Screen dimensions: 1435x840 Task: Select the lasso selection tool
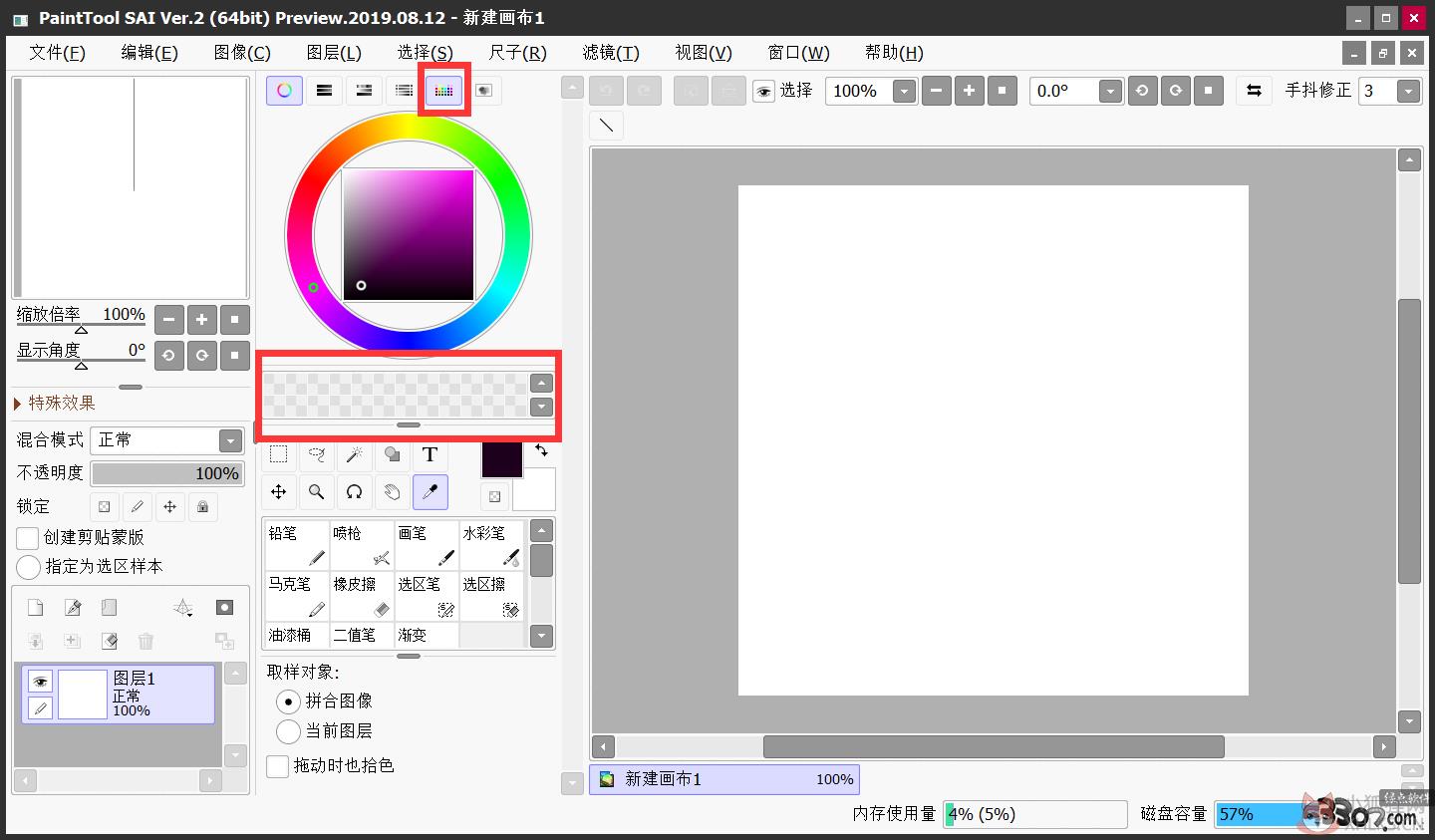[x=317, y=454]
